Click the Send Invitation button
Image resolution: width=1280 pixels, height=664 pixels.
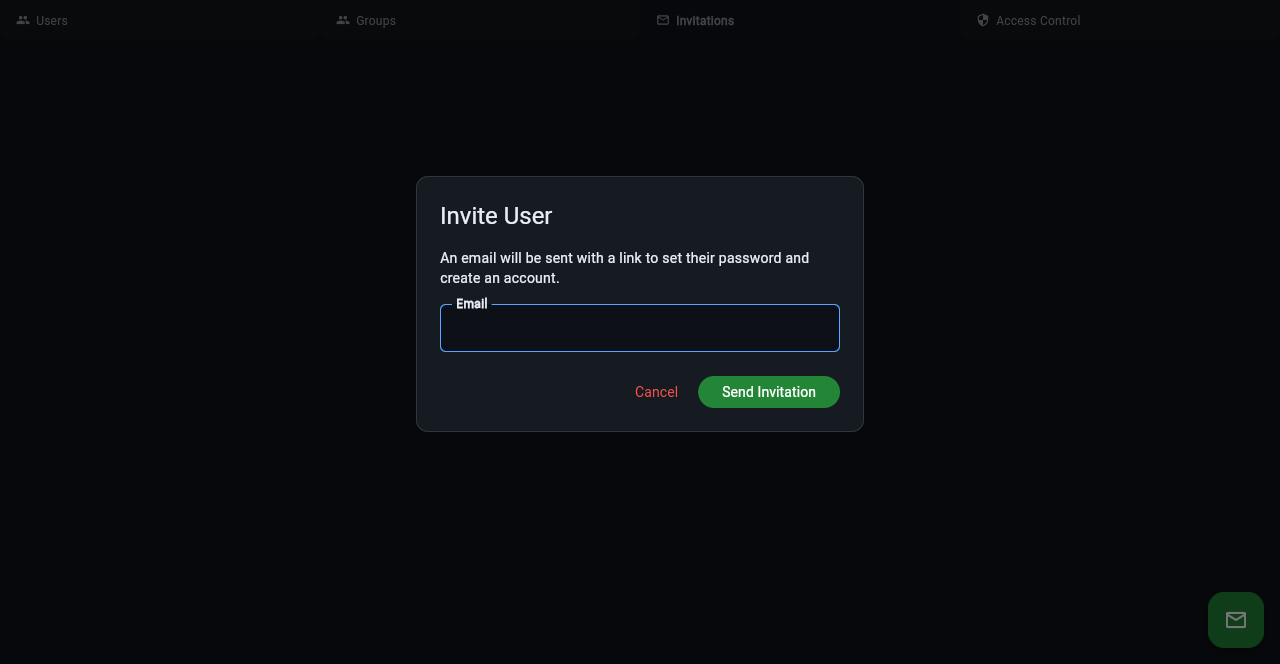pos(769,392)
